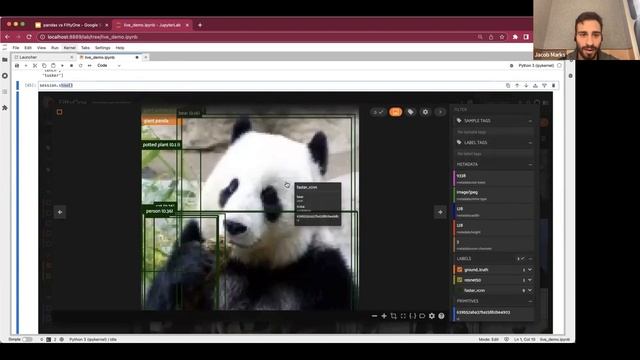Expand ground_truth field chevron

[530, 270]
